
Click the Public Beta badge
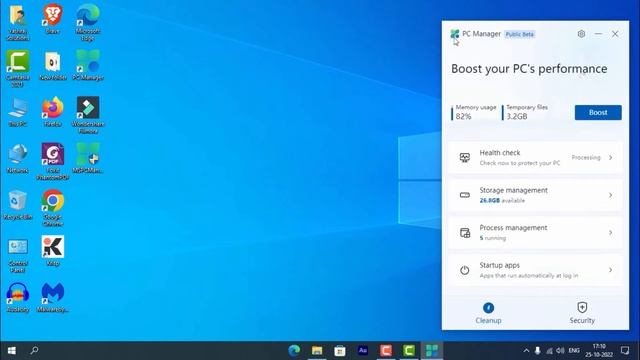[x=520, y=34]
